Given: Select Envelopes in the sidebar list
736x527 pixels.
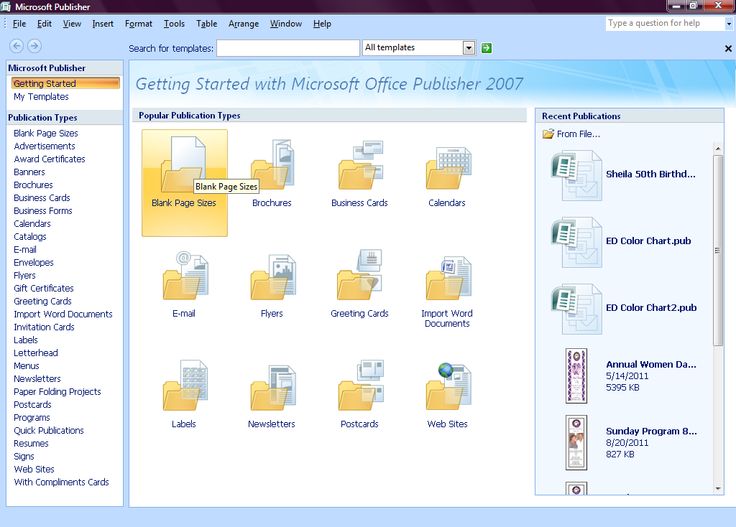Looking at the screenshot, I should pyautogui.click(x=34, y=262).
